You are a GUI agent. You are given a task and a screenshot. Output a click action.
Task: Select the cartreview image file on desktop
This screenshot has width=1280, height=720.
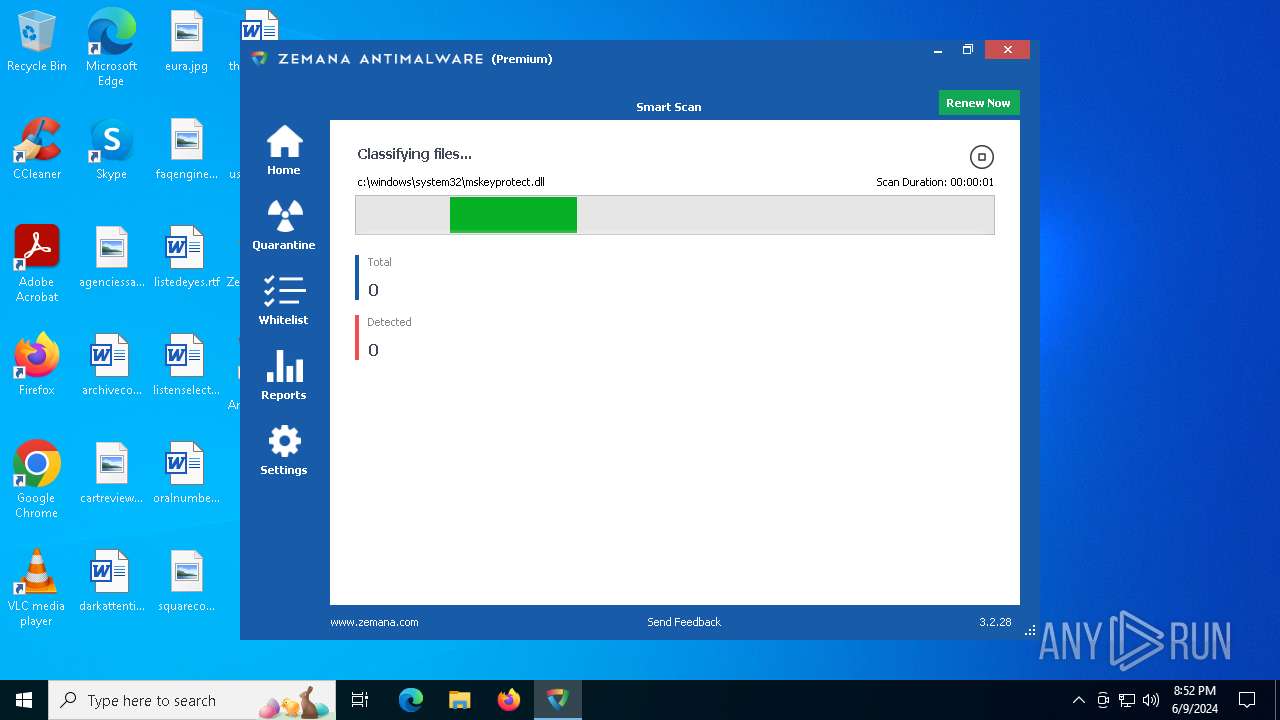pyautogui.click(x=111, y=474)
